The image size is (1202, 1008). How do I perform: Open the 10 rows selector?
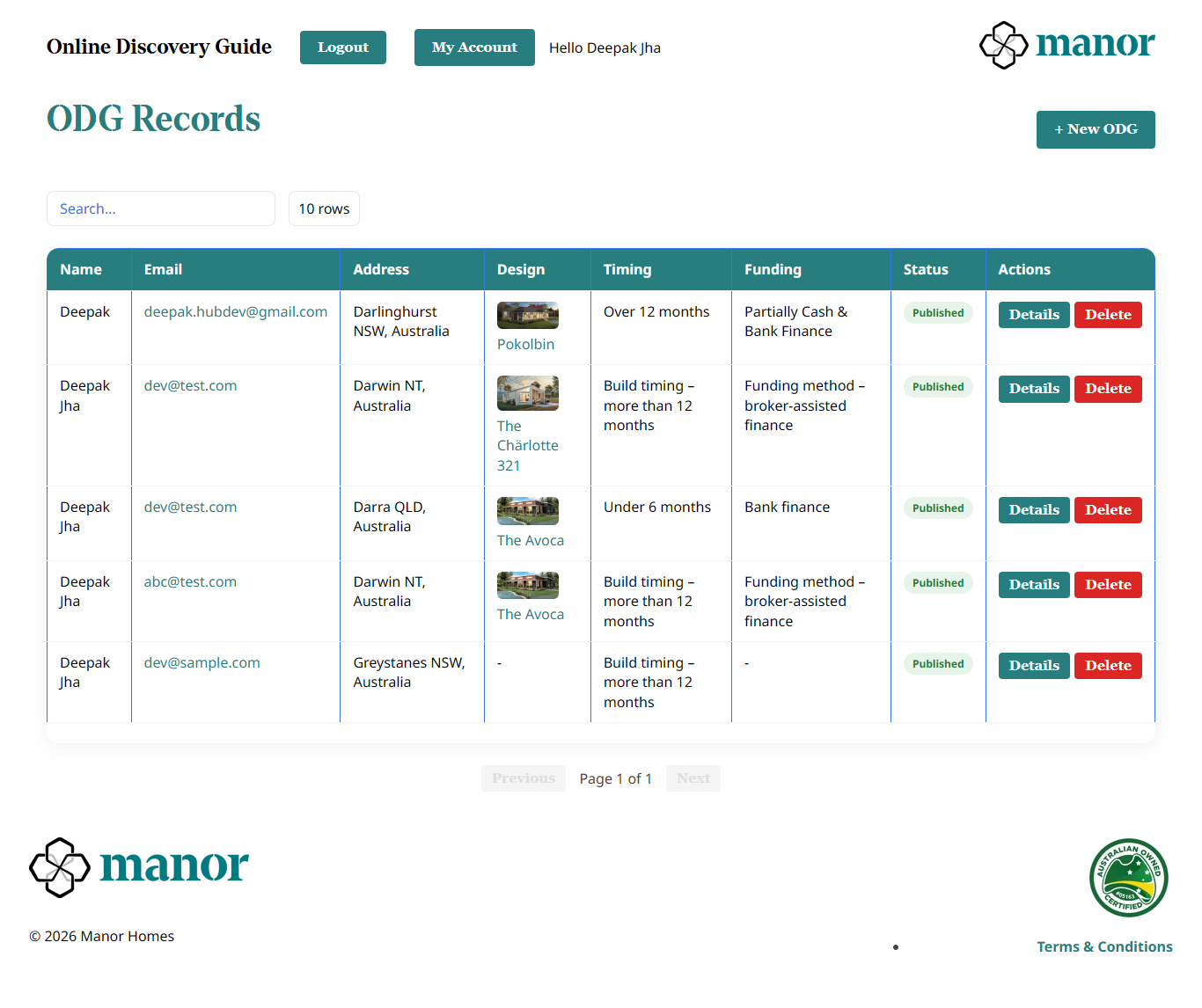(x=324, y=208)
